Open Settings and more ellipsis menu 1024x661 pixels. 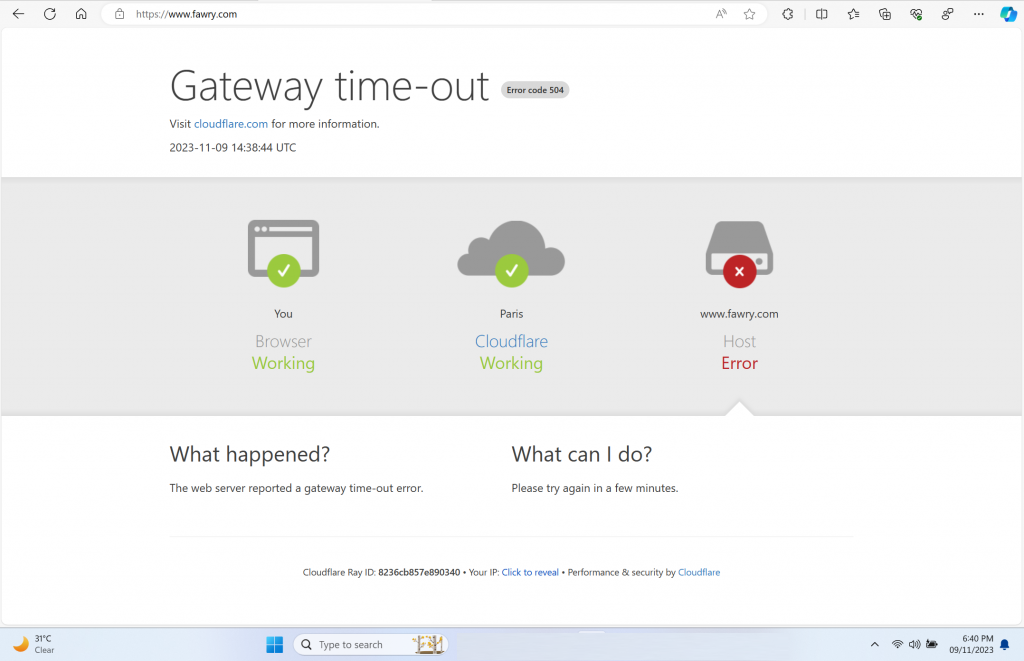[978, 14]
